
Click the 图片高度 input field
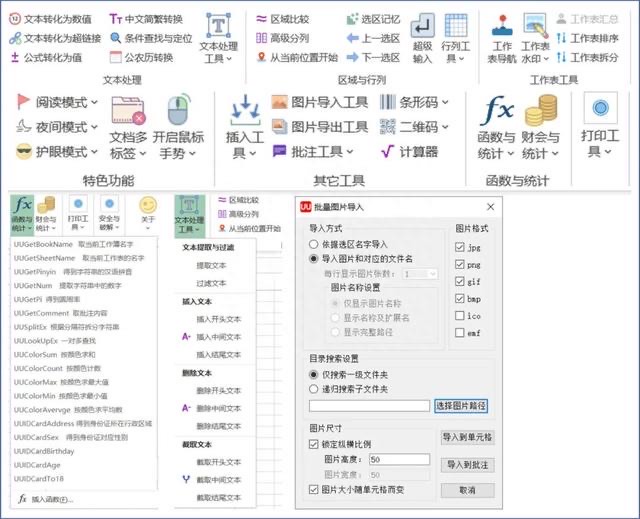[x=400, y=459]
